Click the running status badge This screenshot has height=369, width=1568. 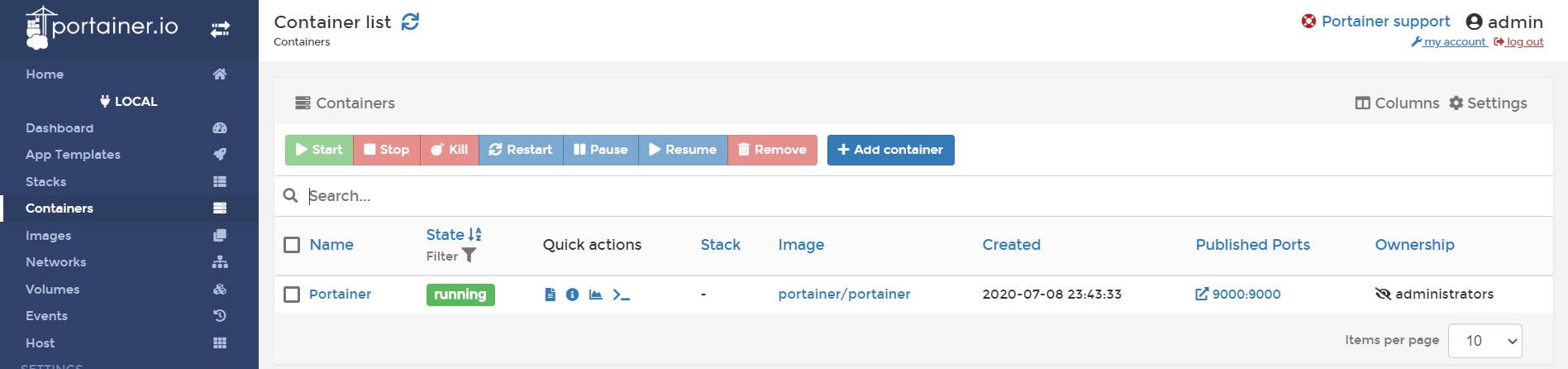460,295
